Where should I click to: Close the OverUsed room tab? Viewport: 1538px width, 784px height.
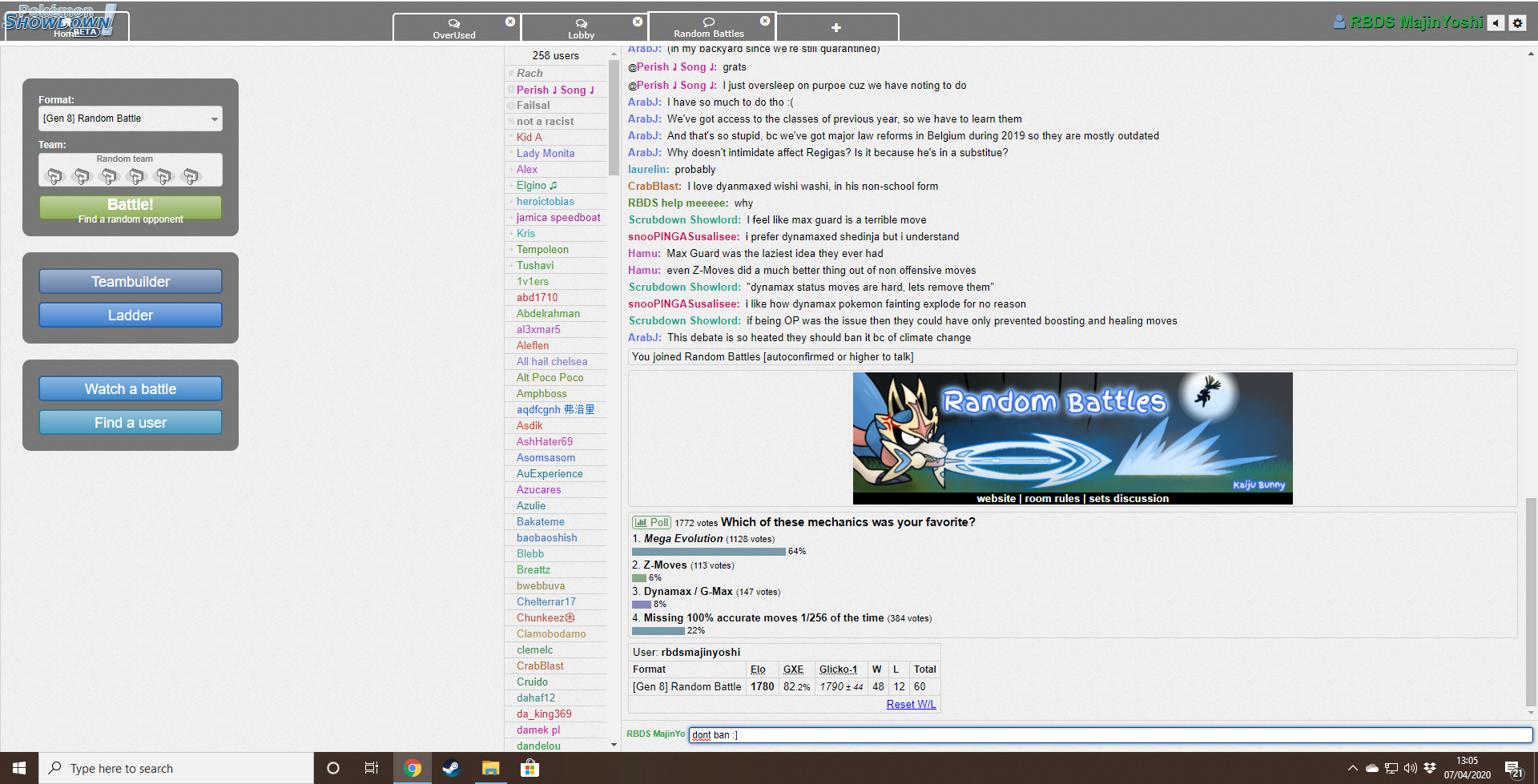point(510,22)
